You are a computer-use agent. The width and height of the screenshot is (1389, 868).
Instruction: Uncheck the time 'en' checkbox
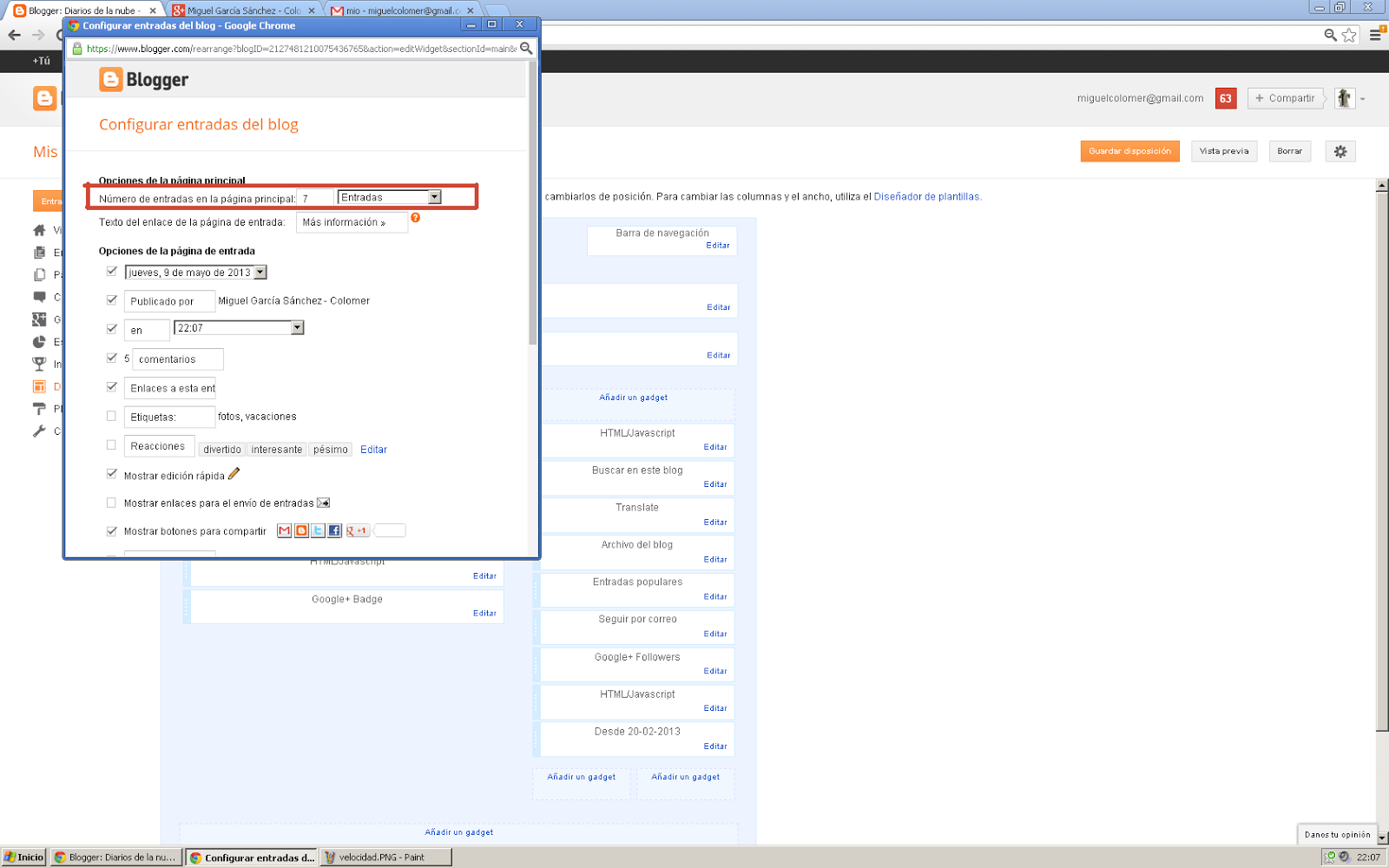pos(111,328)
